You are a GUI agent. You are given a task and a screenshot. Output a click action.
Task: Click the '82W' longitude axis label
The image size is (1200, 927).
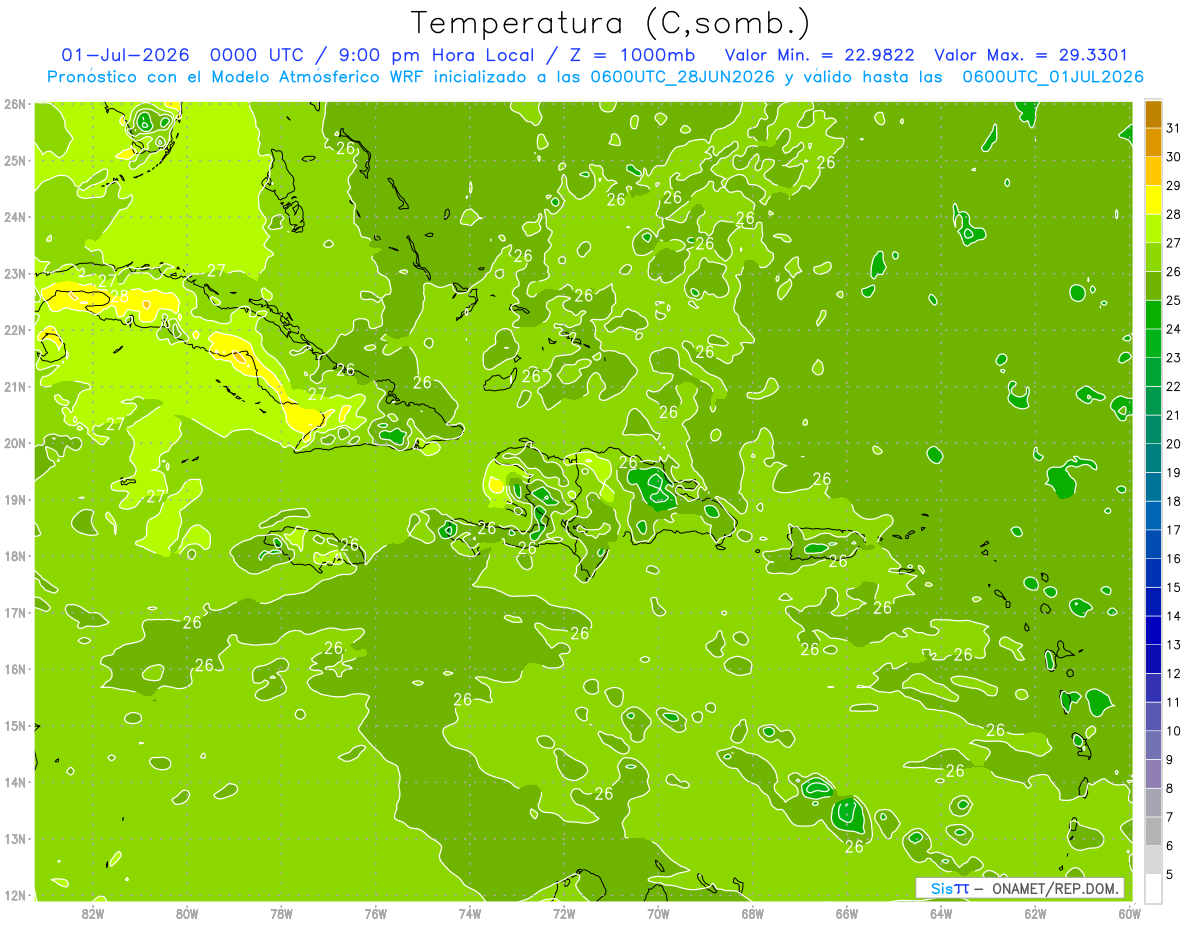(93, 913)
